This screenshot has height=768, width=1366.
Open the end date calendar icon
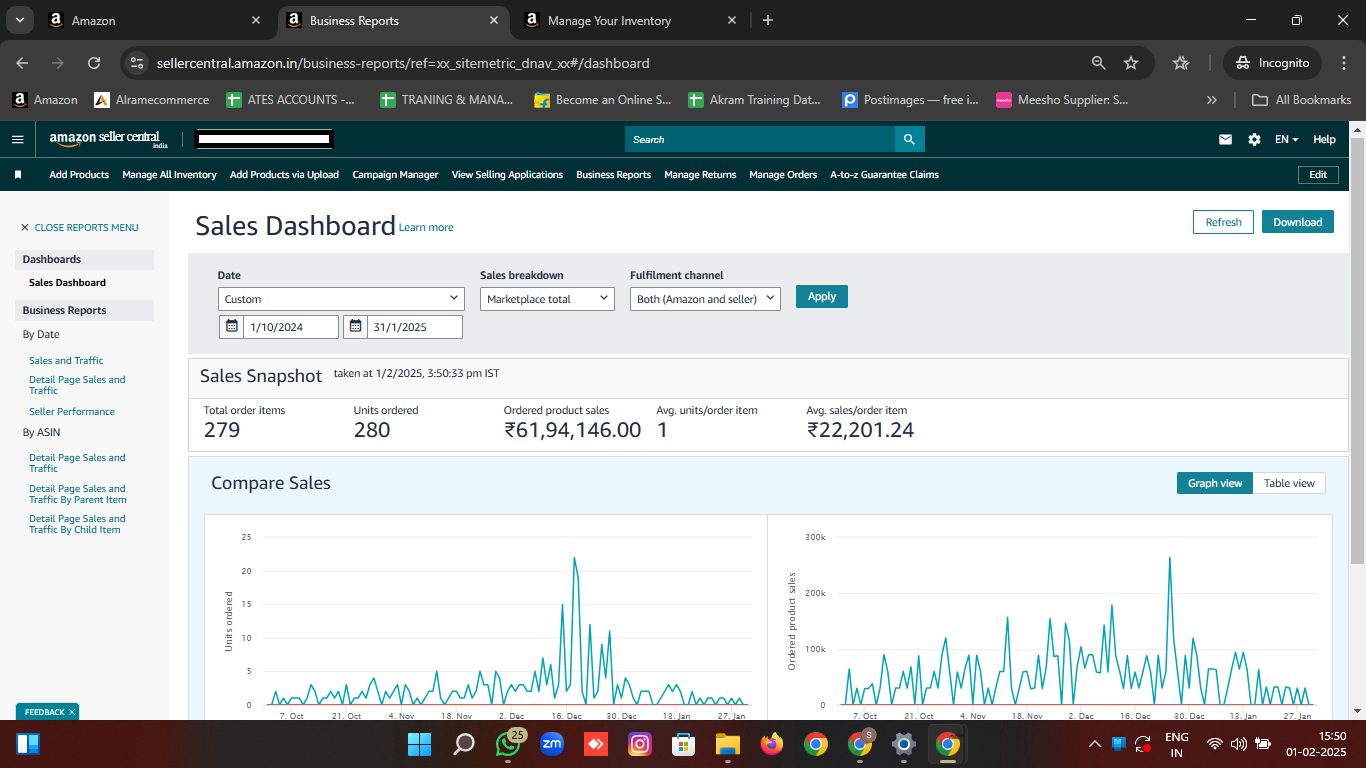pyautogui.click(x=356, y=327)
